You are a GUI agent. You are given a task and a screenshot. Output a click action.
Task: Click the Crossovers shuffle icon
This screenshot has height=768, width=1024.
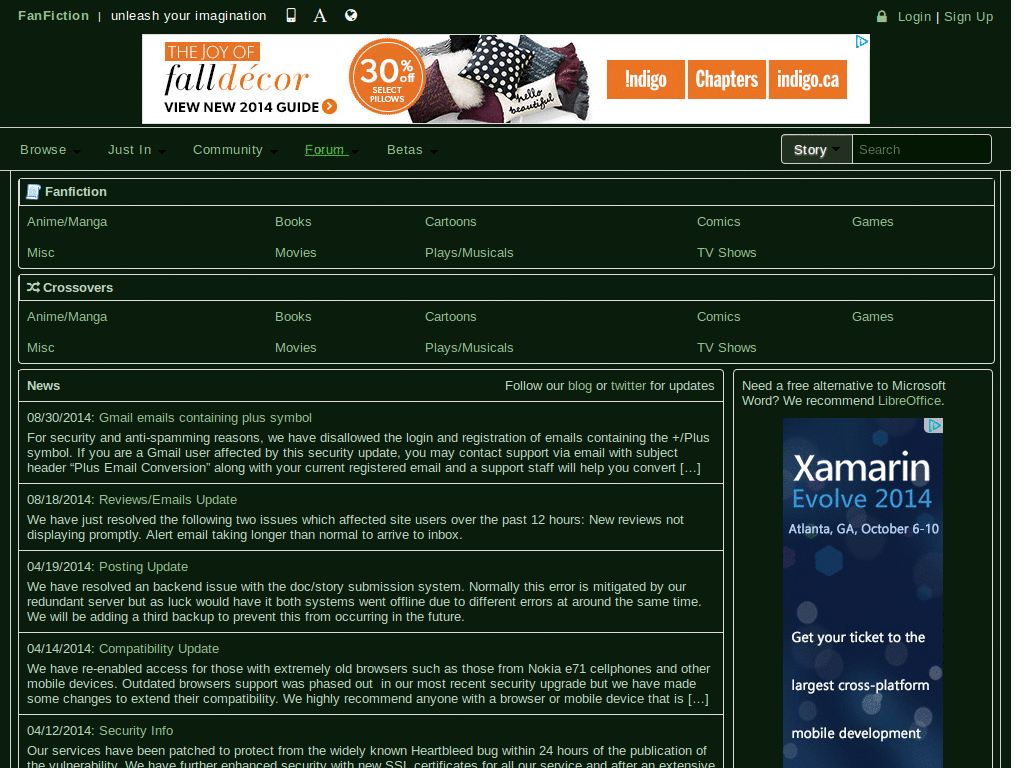(33, 287)
